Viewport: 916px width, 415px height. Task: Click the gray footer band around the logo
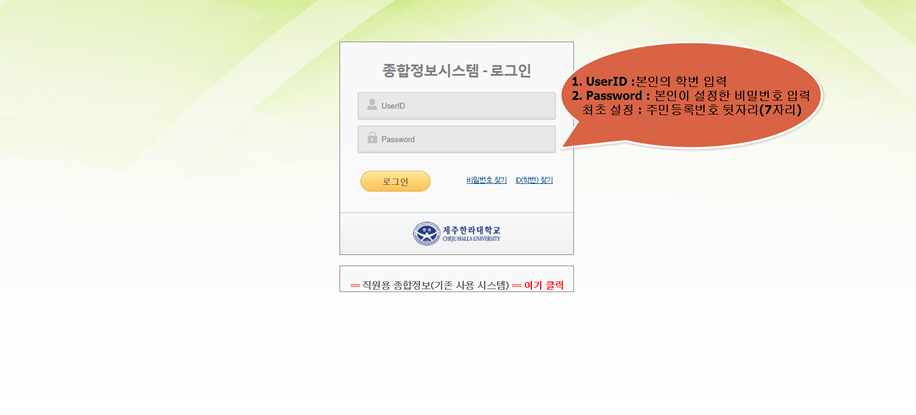456,233
